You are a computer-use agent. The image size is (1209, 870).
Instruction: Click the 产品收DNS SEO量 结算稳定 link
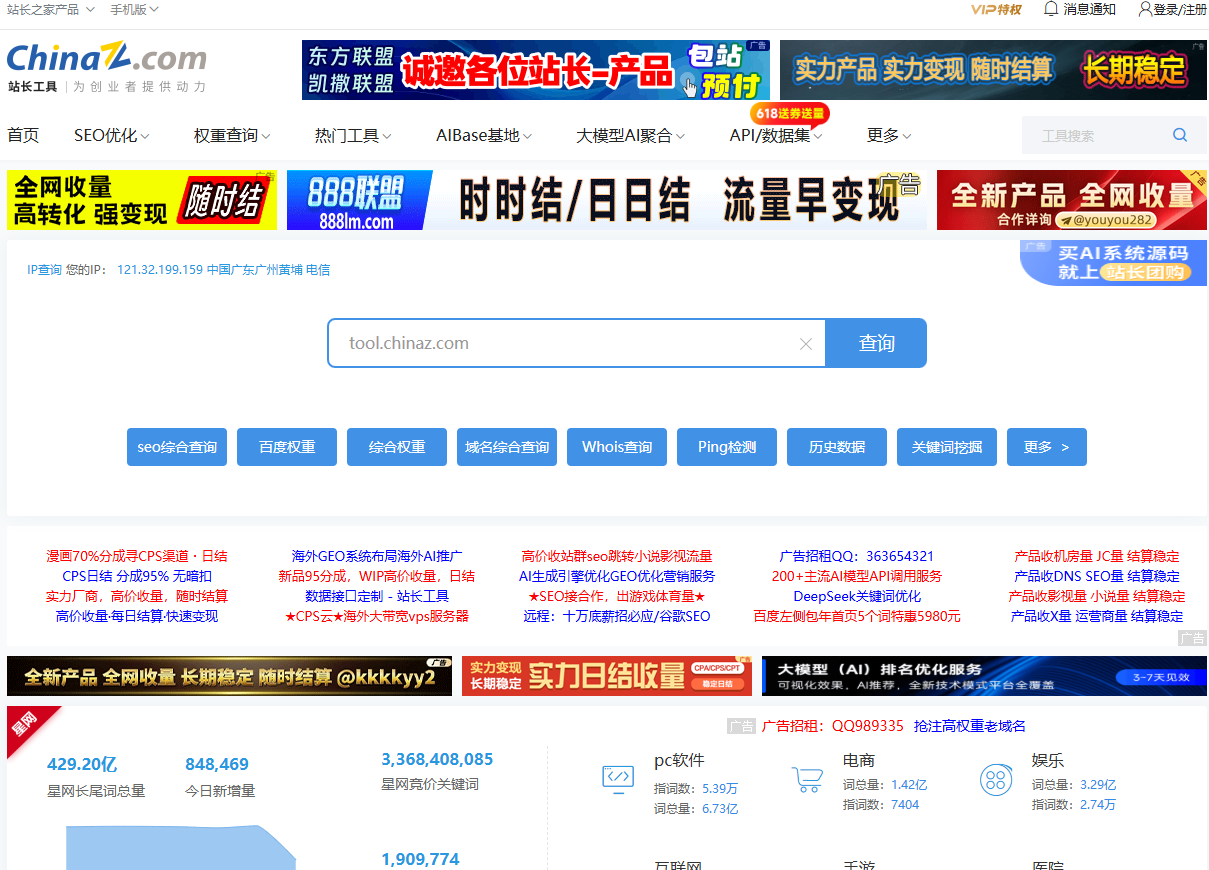click(x=1097, y=576)
